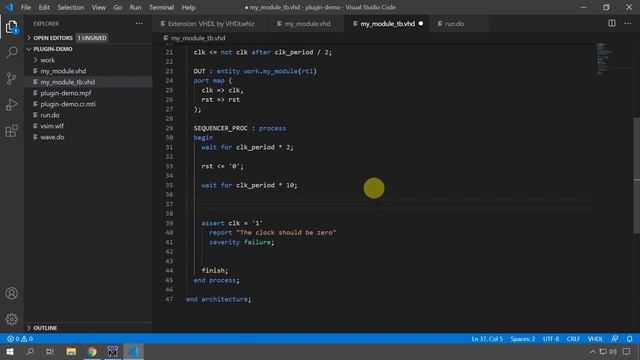Open the notifications bell in status bar
The height and width of the screenshot is (360, 640).
(629, 339)
